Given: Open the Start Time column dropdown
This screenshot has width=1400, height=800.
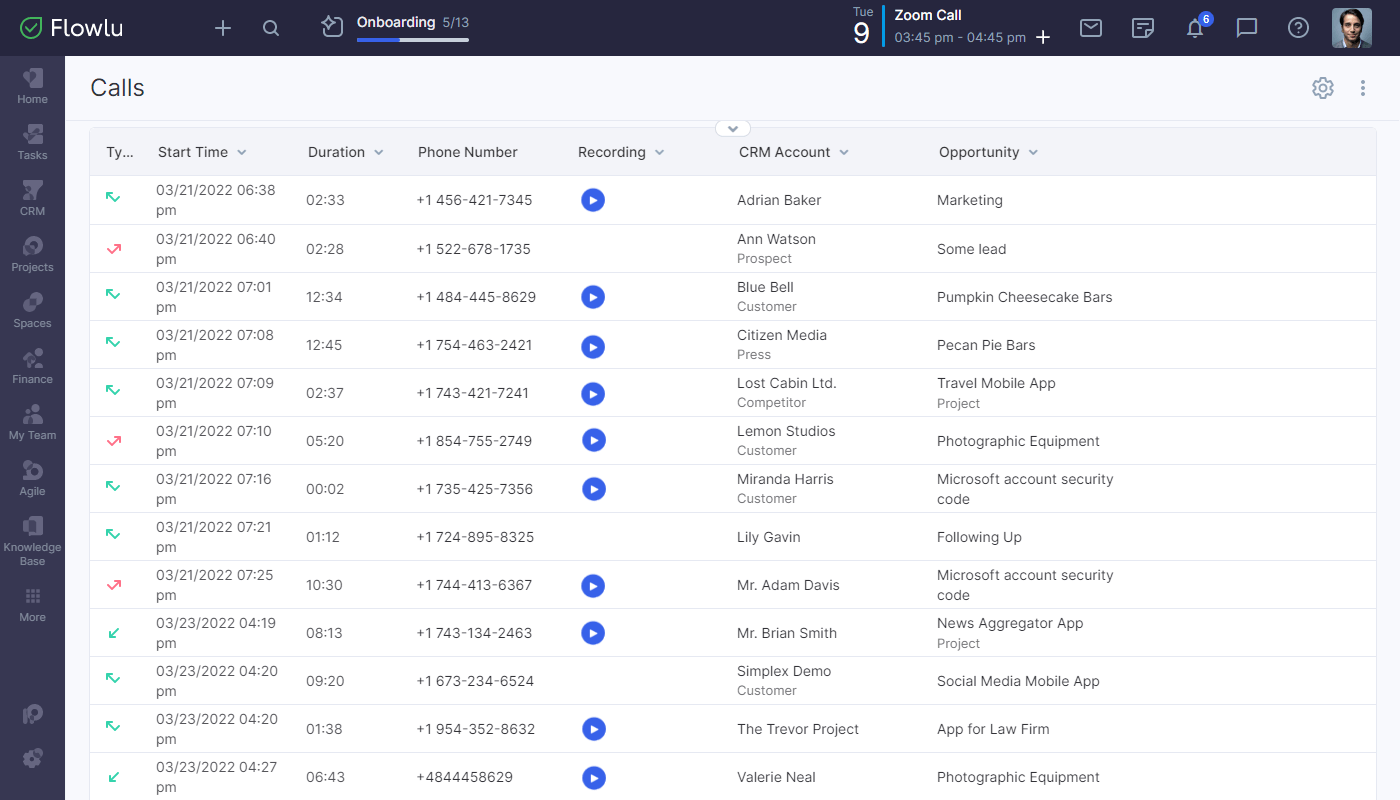Looking at the screenshot, I should coord(241,152).
